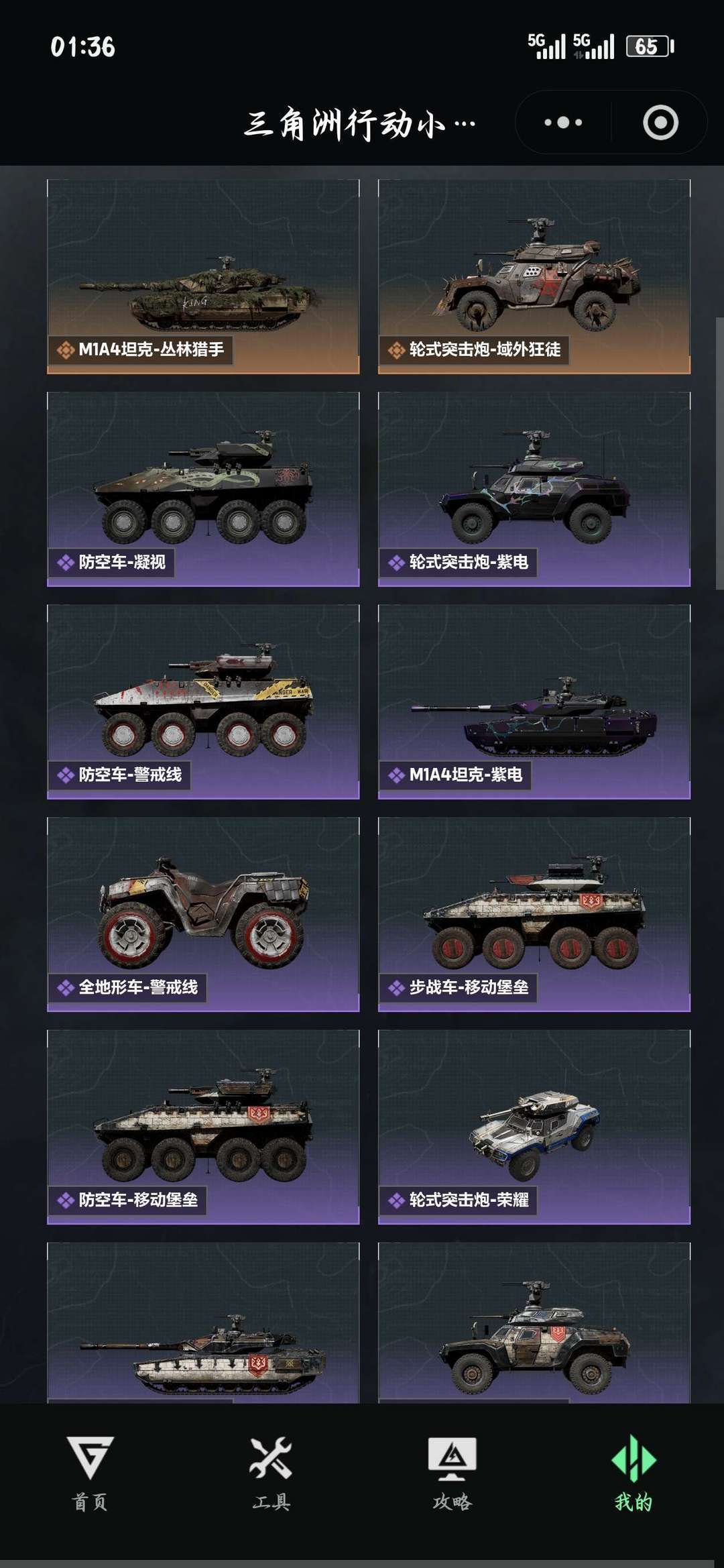Choose the 防空车-警戒线 vehicle skin

[x=203, y=702]
